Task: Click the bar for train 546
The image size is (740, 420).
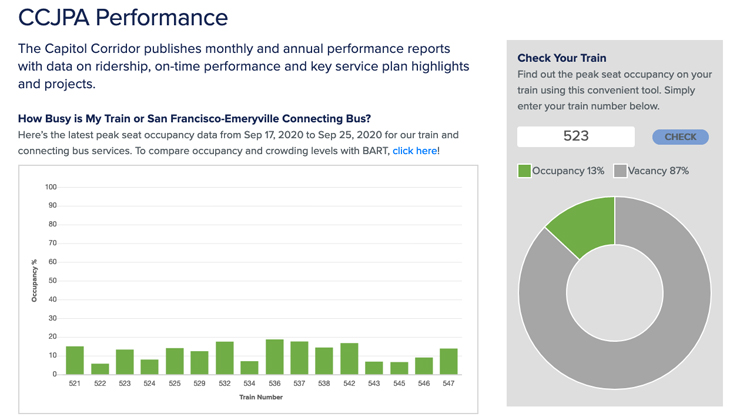Action: [x=424, y=366]
